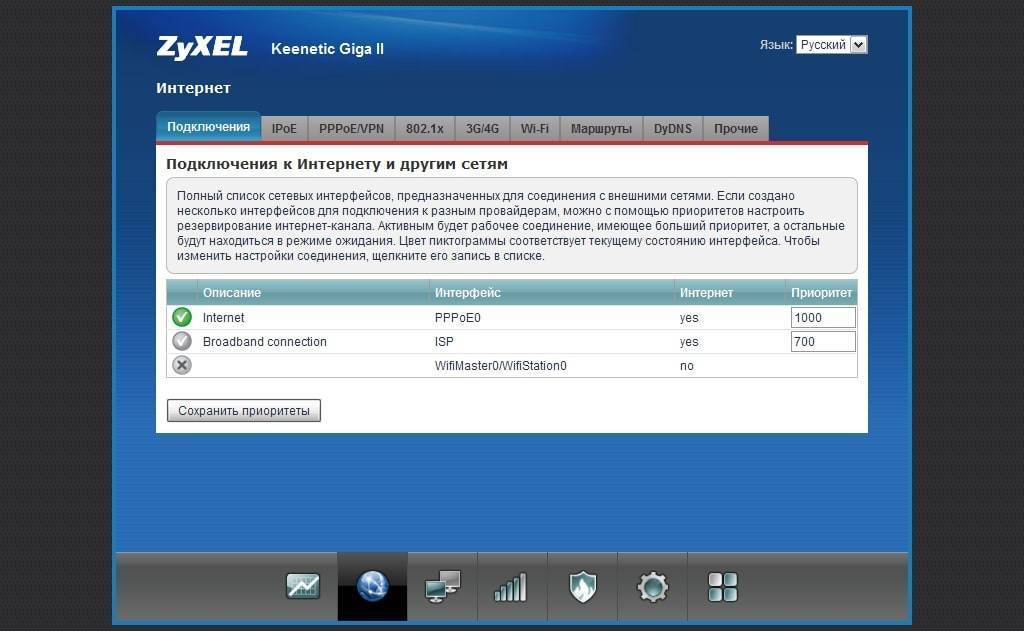Click the Internet globe icon
This screenshot has width=1024, height=632.
372,586
